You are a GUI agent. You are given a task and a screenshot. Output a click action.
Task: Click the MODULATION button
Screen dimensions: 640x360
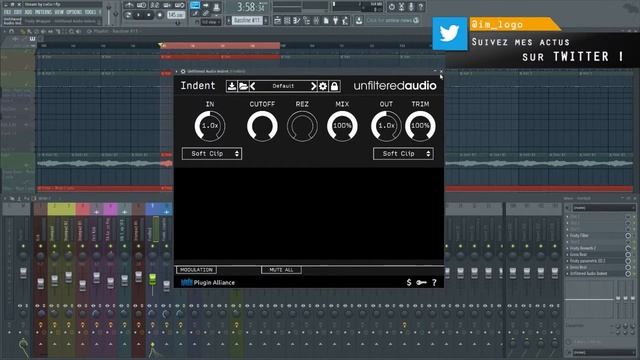tap(196, 270)
